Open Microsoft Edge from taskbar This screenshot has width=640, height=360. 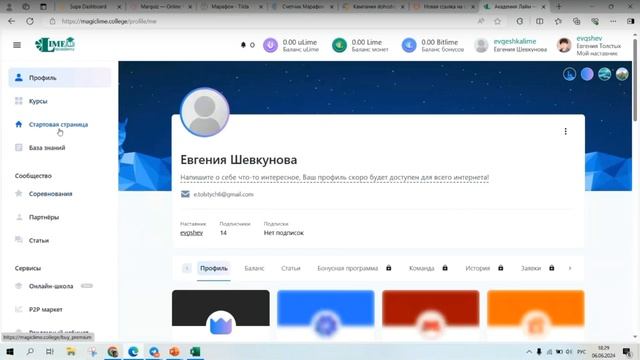133,352
